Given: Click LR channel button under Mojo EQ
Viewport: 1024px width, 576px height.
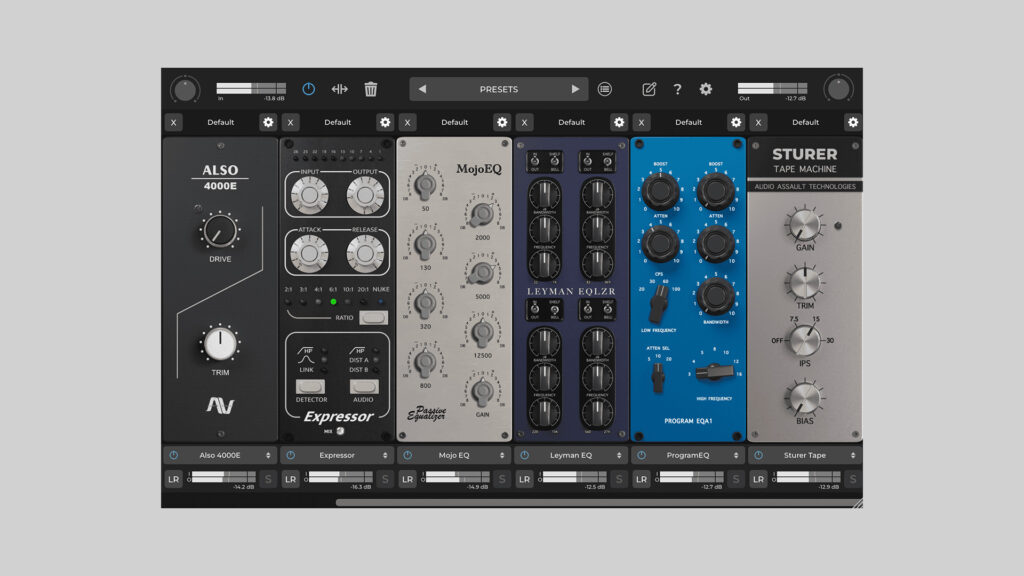Looking at the screenshot, I should (408, 479).
